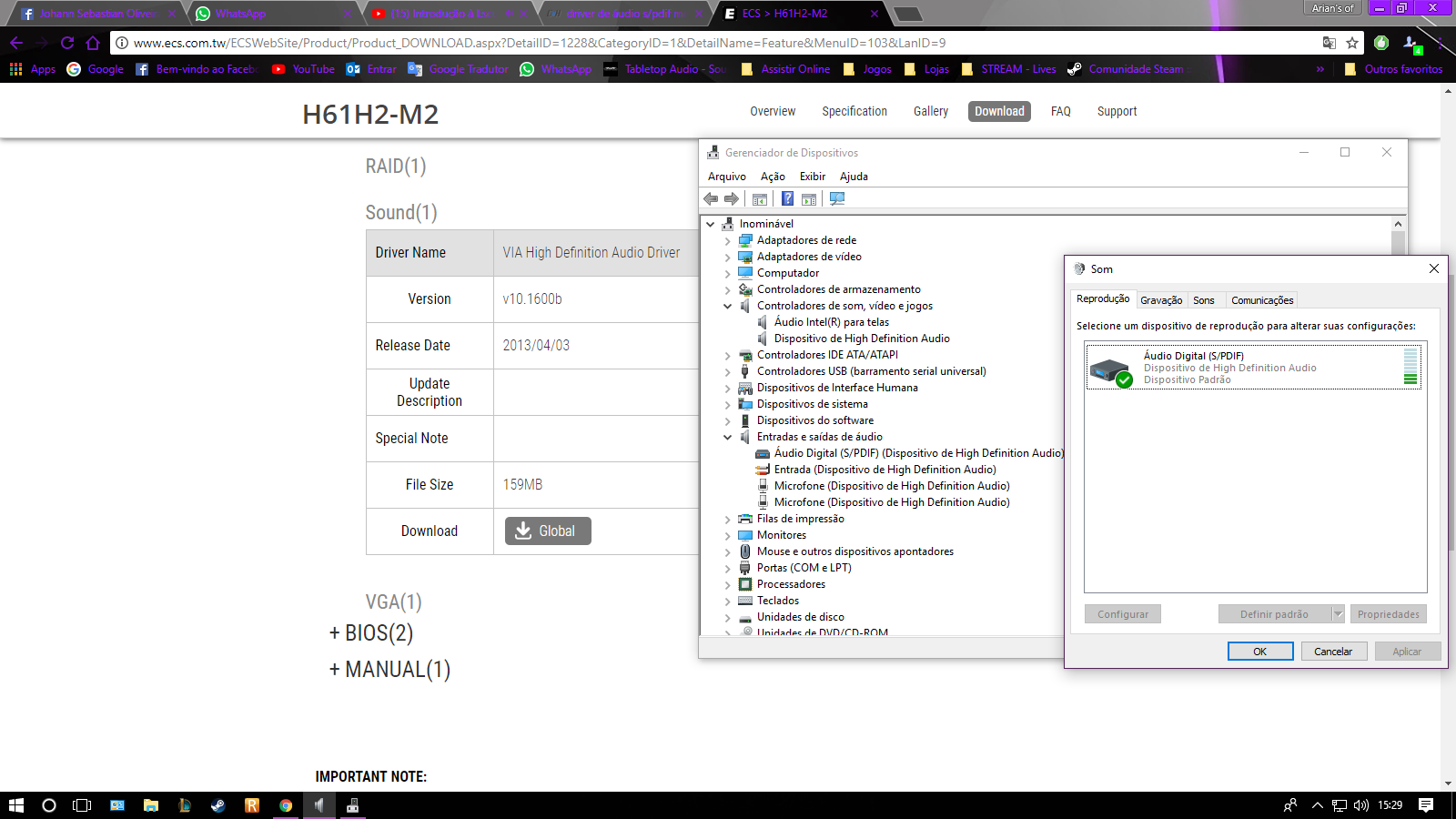Switch to the Gravação tab

click(x=1161, y=300)
